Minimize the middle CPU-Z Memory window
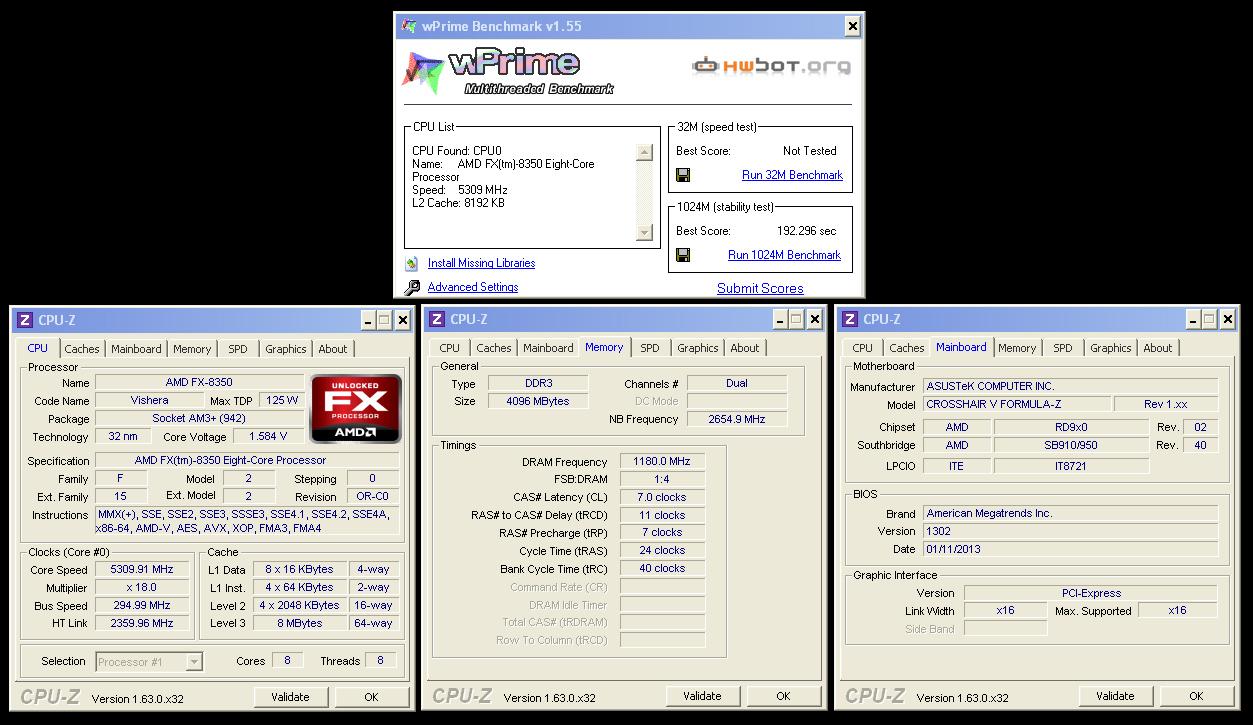This screenshot has width=1253, height=725. pos(779,319)
